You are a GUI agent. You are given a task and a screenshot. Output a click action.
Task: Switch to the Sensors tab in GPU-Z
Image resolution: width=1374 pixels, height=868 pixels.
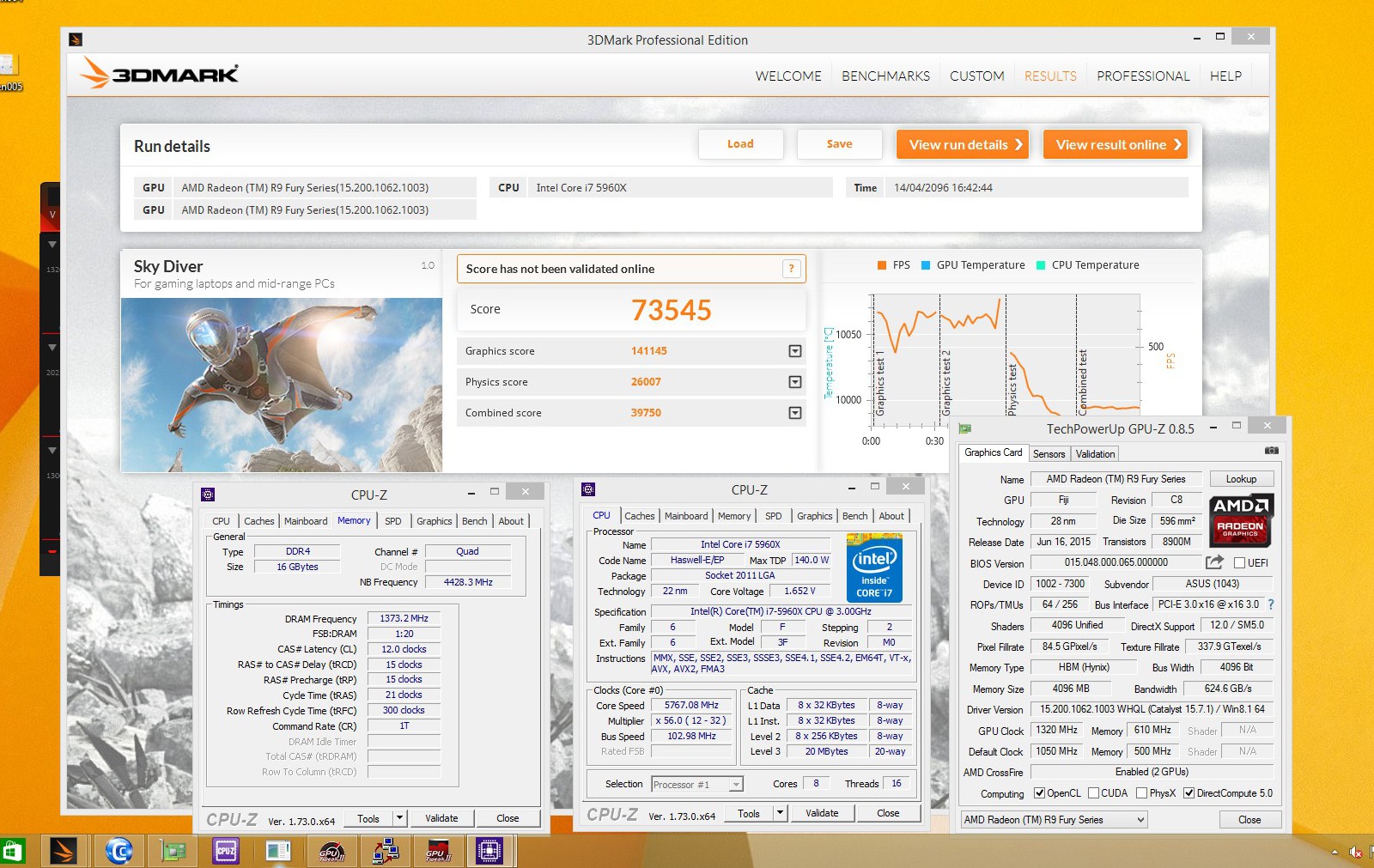[x=1049, y=454]
